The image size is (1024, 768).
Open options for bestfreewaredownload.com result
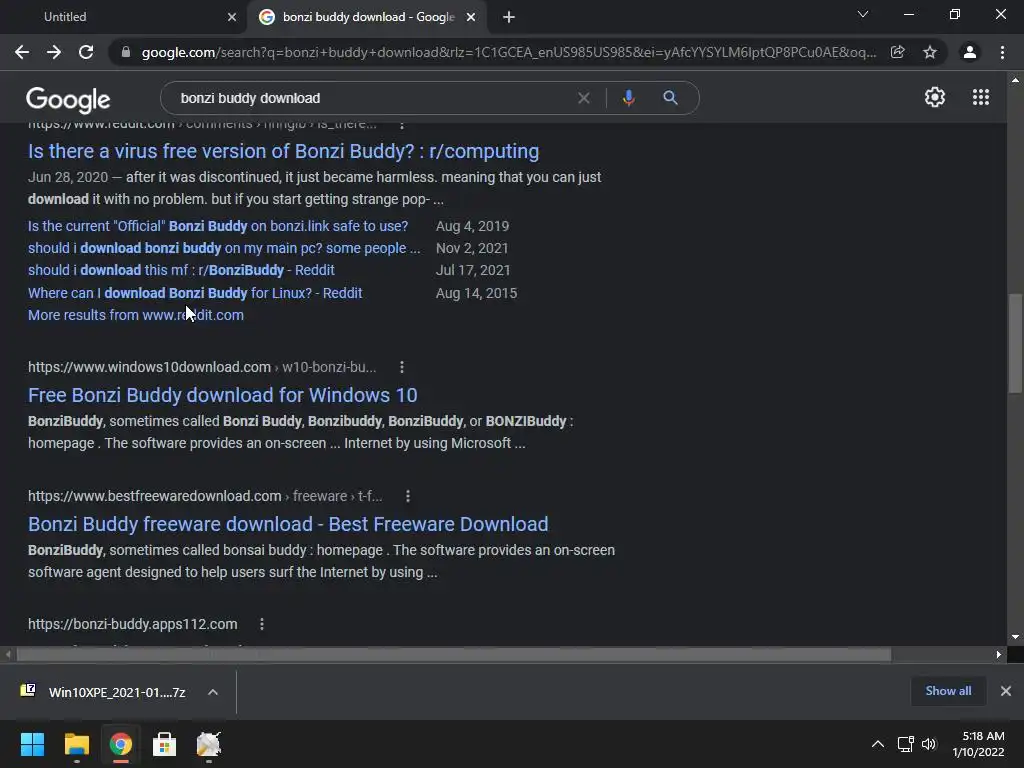click(x=408, y=496)
